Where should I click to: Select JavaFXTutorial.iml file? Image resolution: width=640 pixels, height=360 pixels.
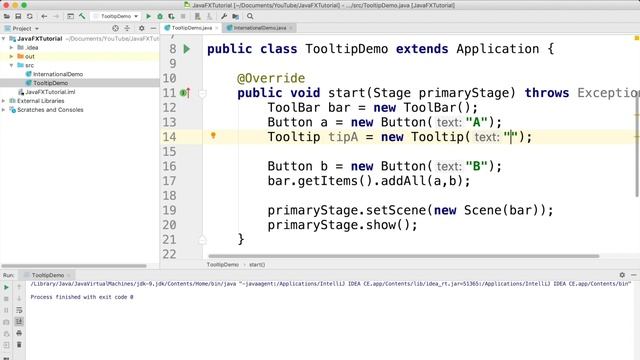point(50,92)
